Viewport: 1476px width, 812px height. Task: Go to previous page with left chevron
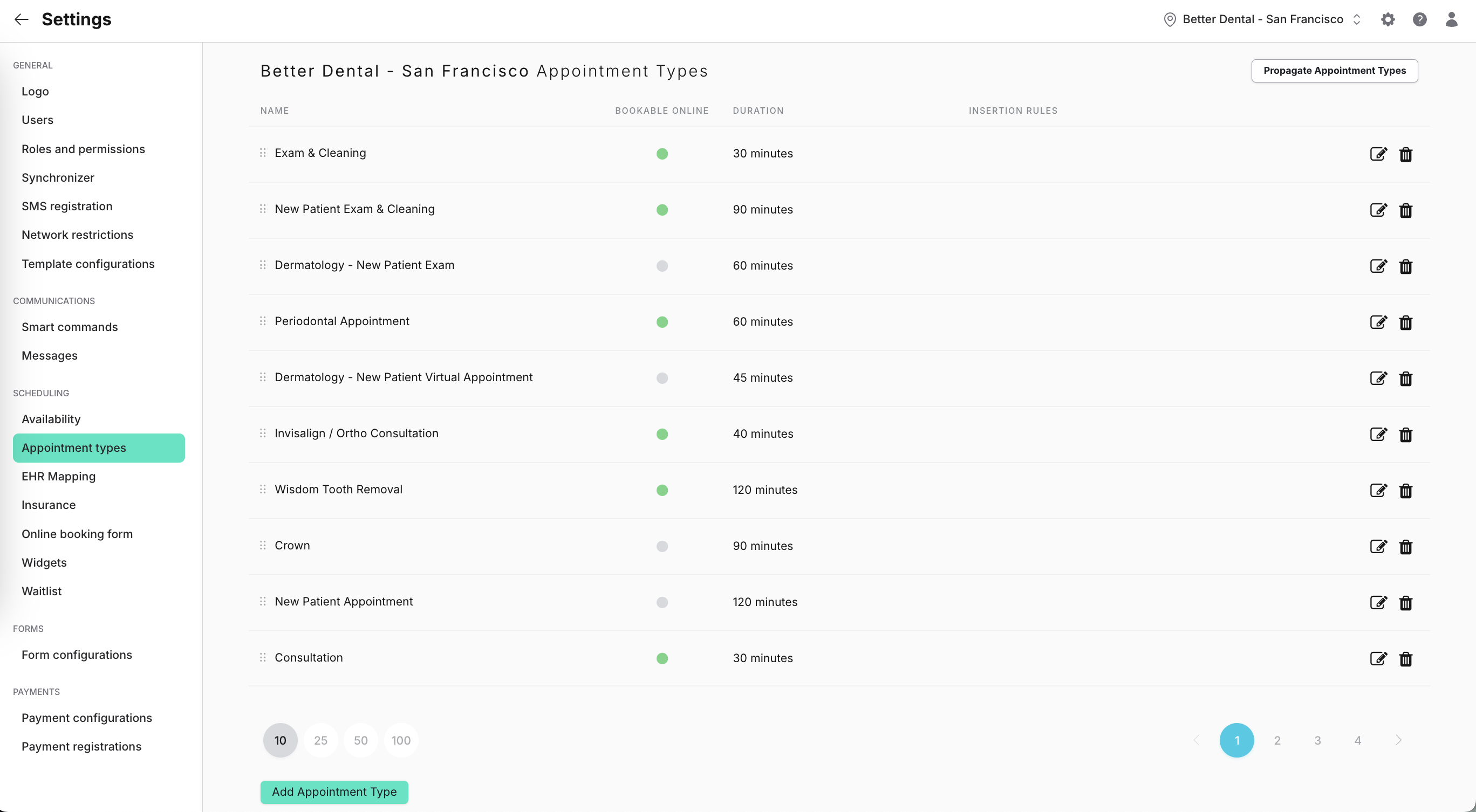click(x=1197, y=740)
